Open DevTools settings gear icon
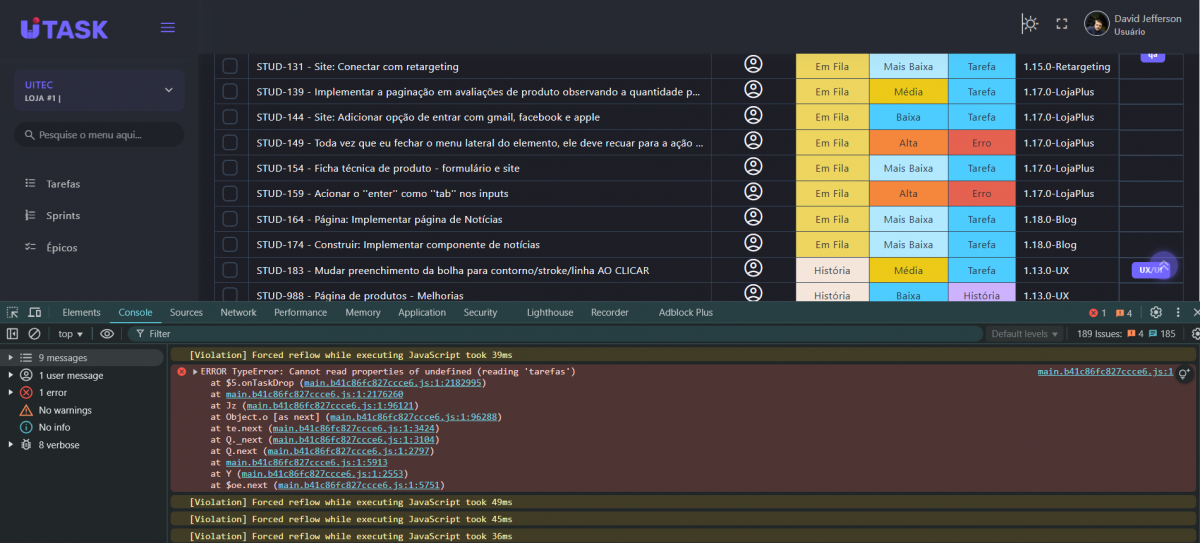 click(1156, 313)
